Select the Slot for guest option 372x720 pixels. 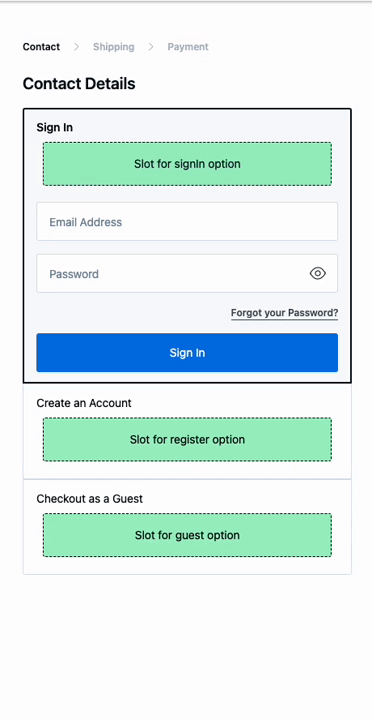point(187,535)
